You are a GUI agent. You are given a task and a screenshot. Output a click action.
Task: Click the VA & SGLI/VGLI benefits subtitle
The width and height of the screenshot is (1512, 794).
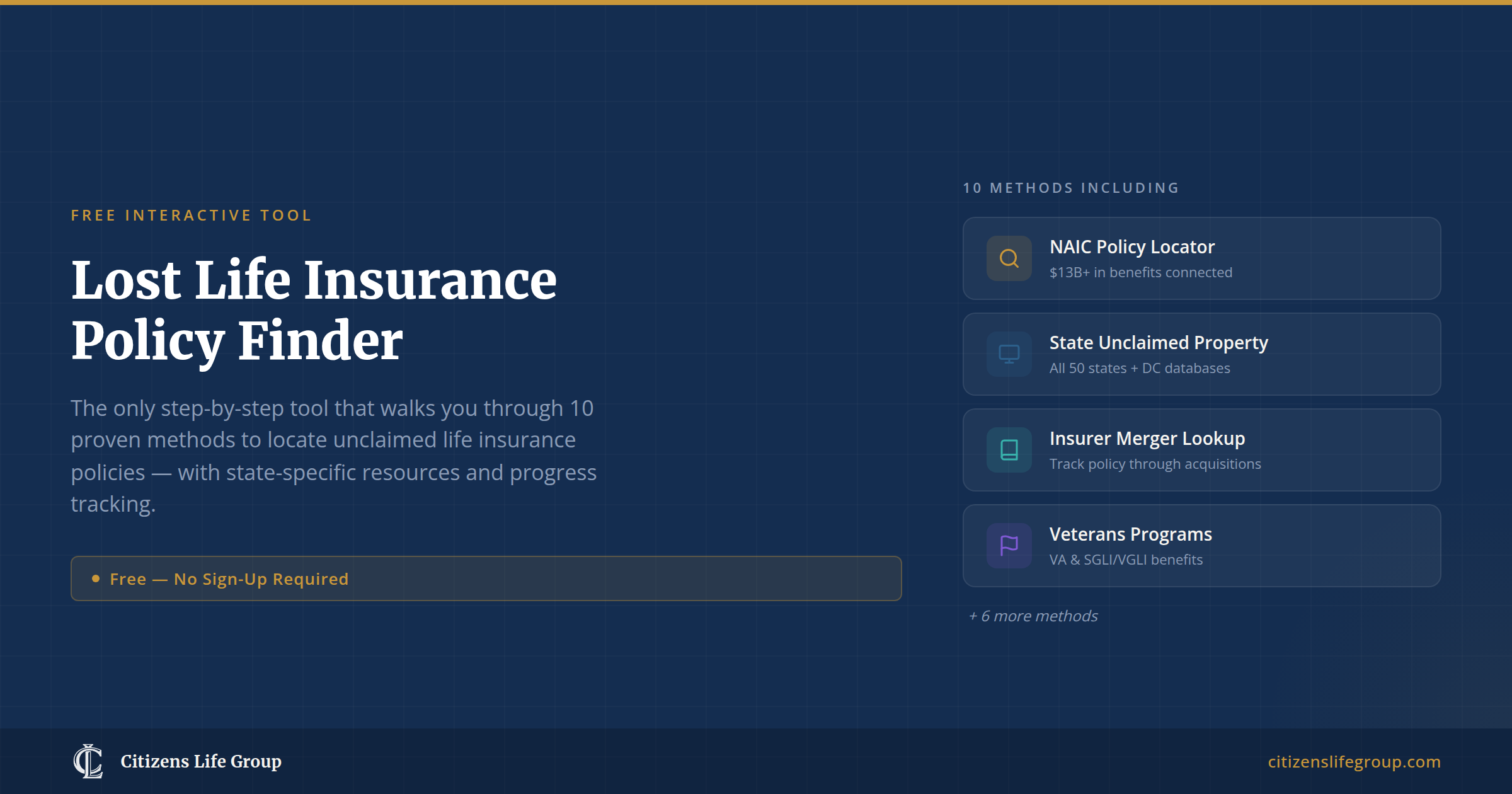(1126, 560)
